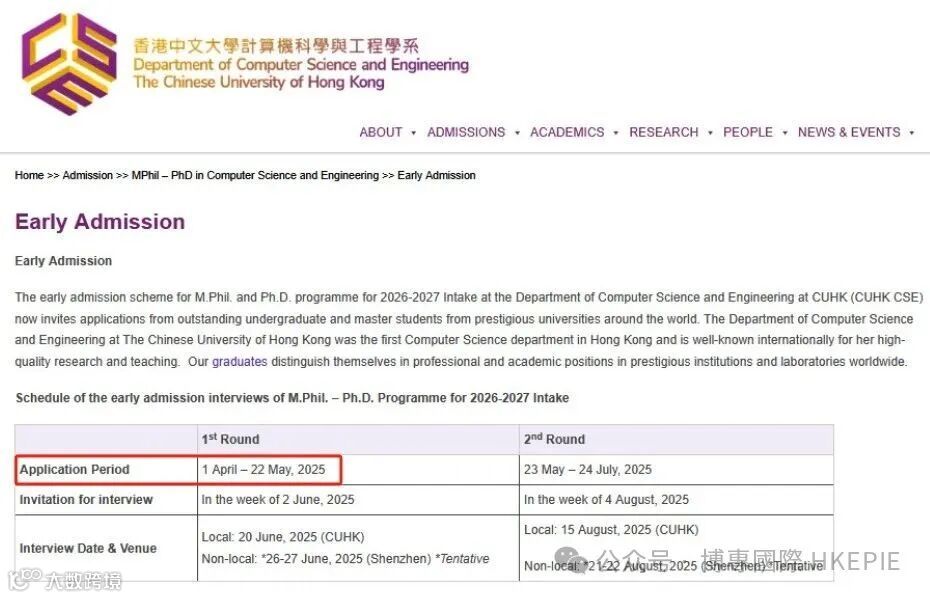Click 'In the week of 2 June, 2025'
Image resolution: width=930 pixels, height=598 pixels.
(x=278, y=500)
